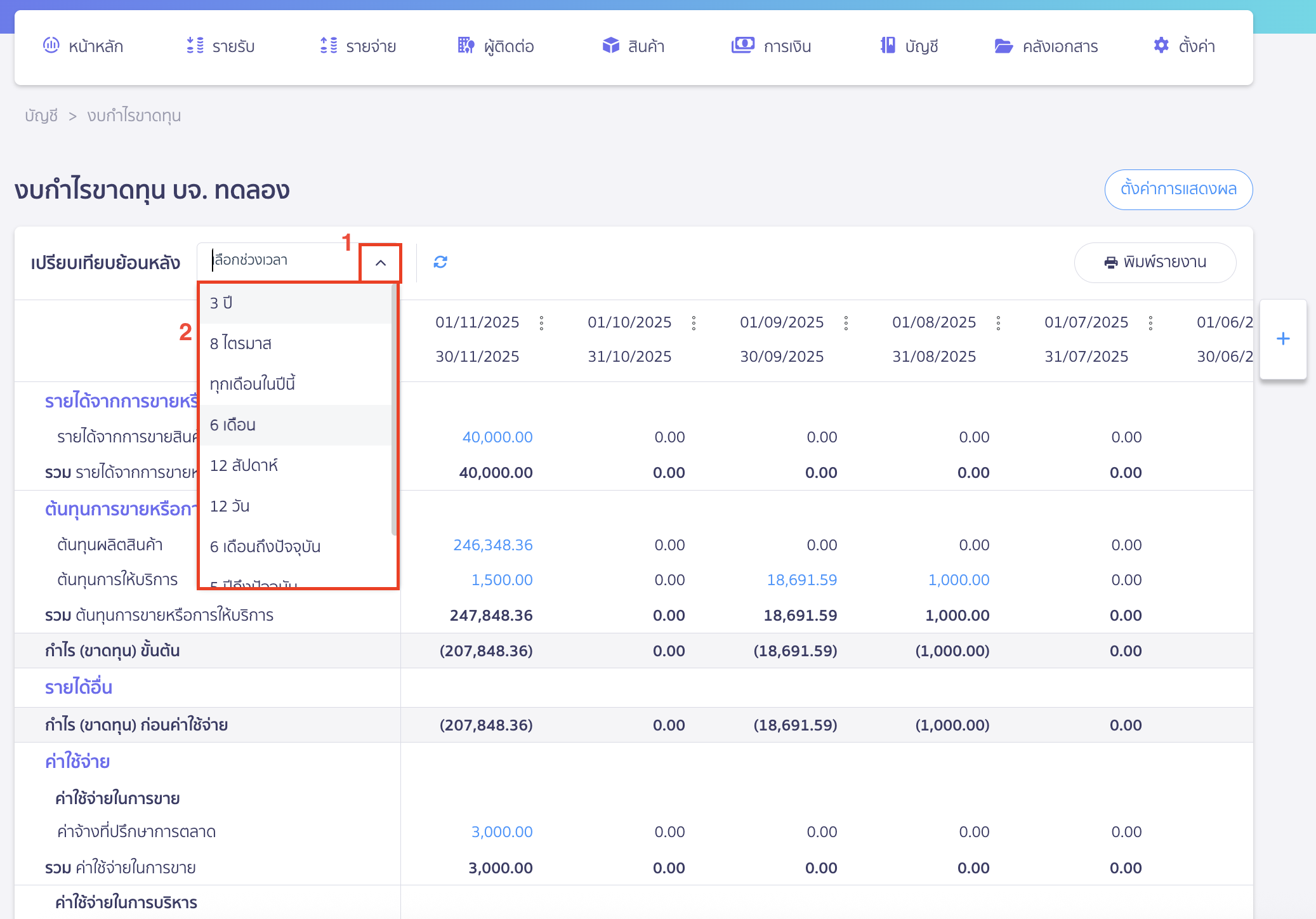Open the three-dot menu for 01/07/2025 column

(1150, 323)
